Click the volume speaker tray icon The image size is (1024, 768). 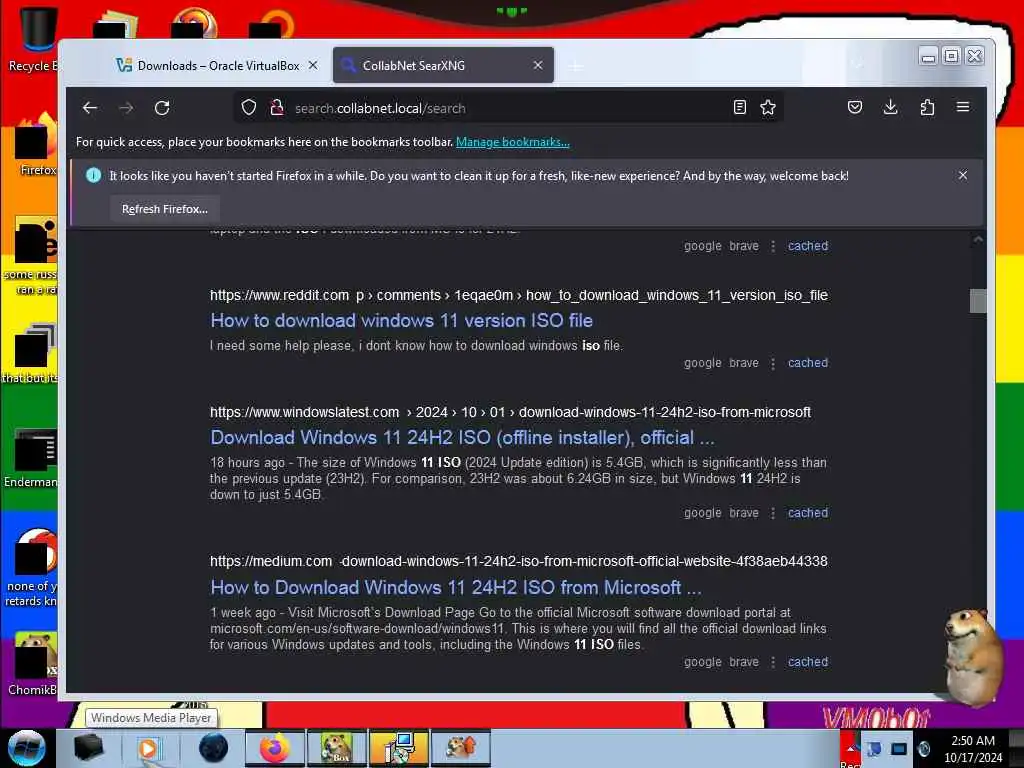click(x=924, y=748)
